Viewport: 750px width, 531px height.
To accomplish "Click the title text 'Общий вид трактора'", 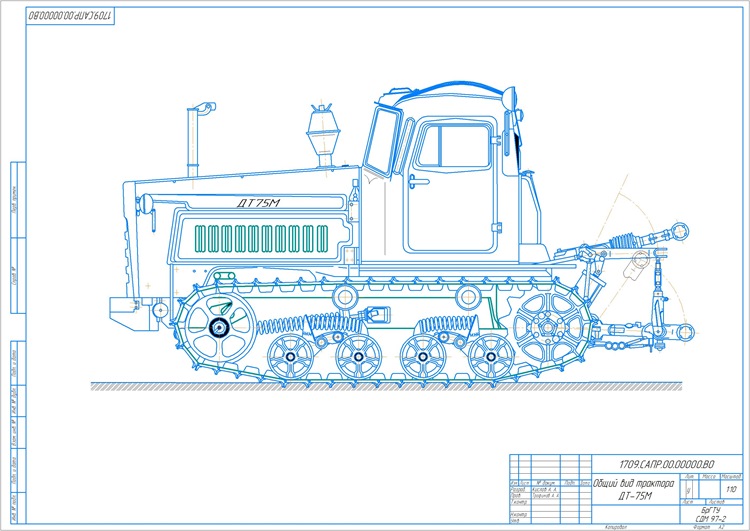I will 633,484.
